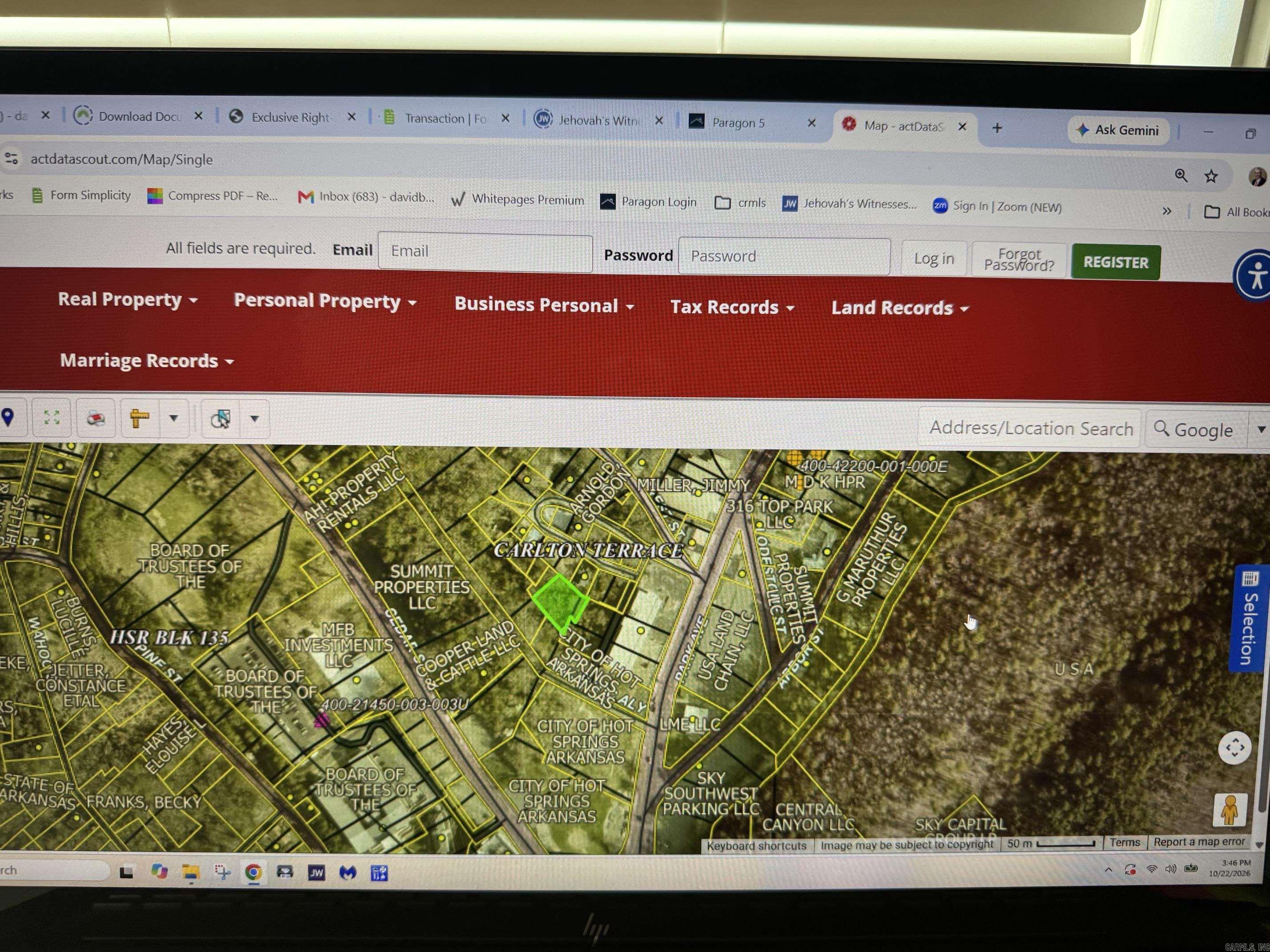
Task: Click the Forgot Password? button
Action: coord(1019,260)
